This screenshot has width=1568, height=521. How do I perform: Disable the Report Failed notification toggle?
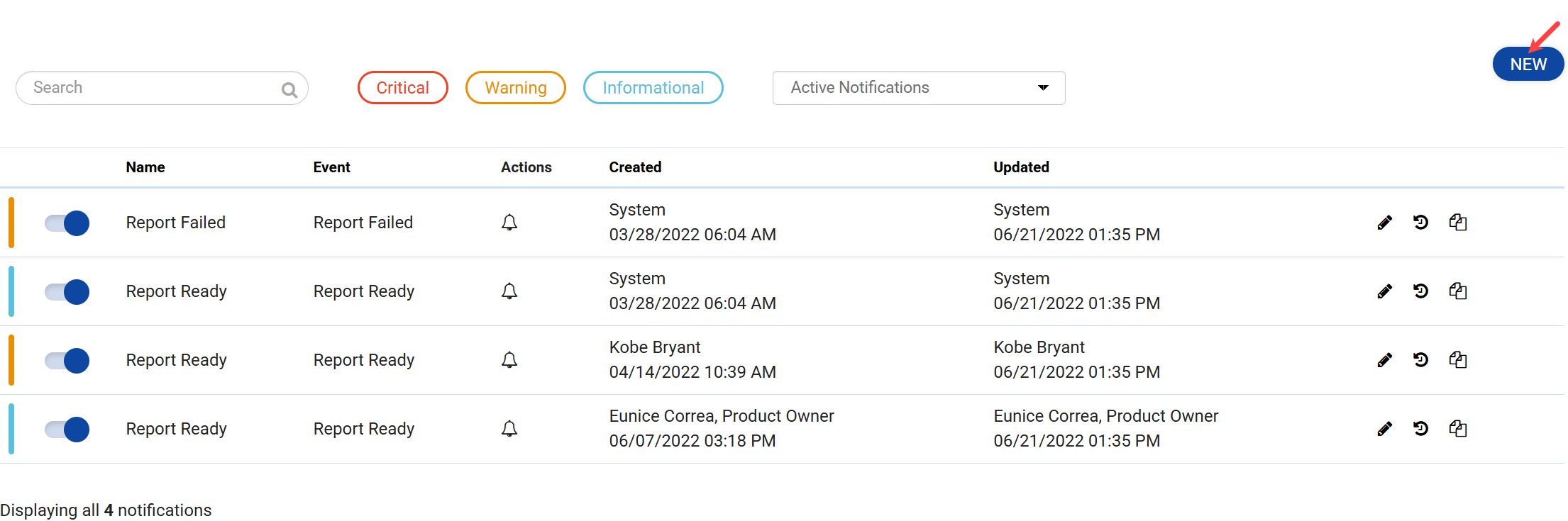click(67, 223)
